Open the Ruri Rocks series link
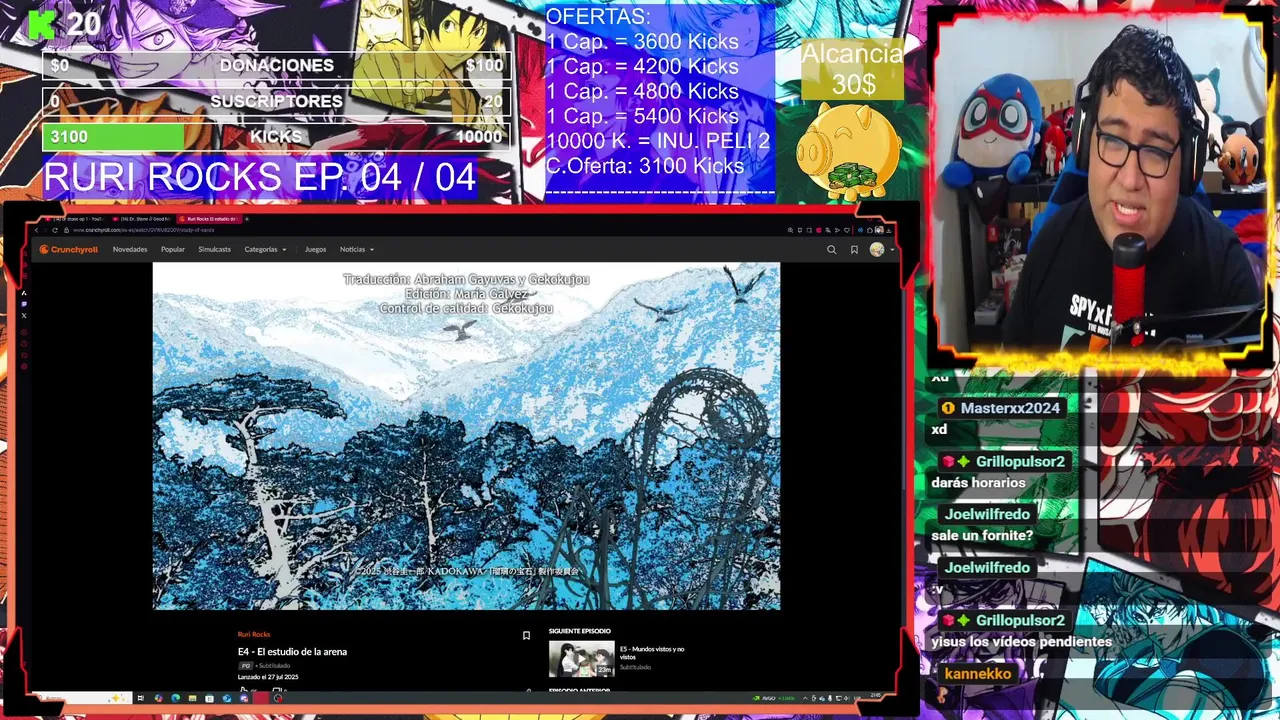The width and height of the screenshot is (1280, 720). [x=254, y=634]
